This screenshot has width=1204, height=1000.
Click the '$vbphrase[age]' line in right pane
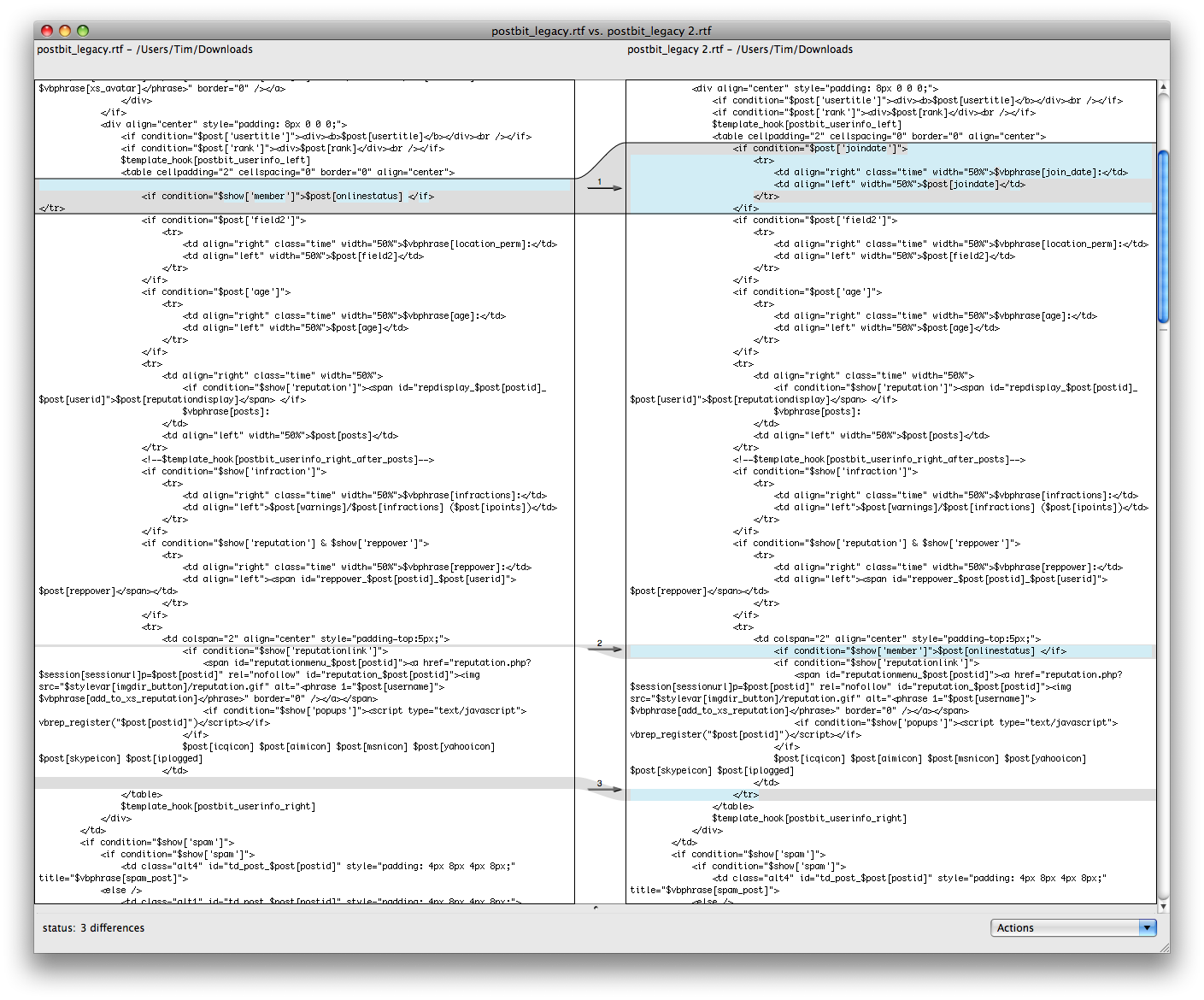[936, 315]
